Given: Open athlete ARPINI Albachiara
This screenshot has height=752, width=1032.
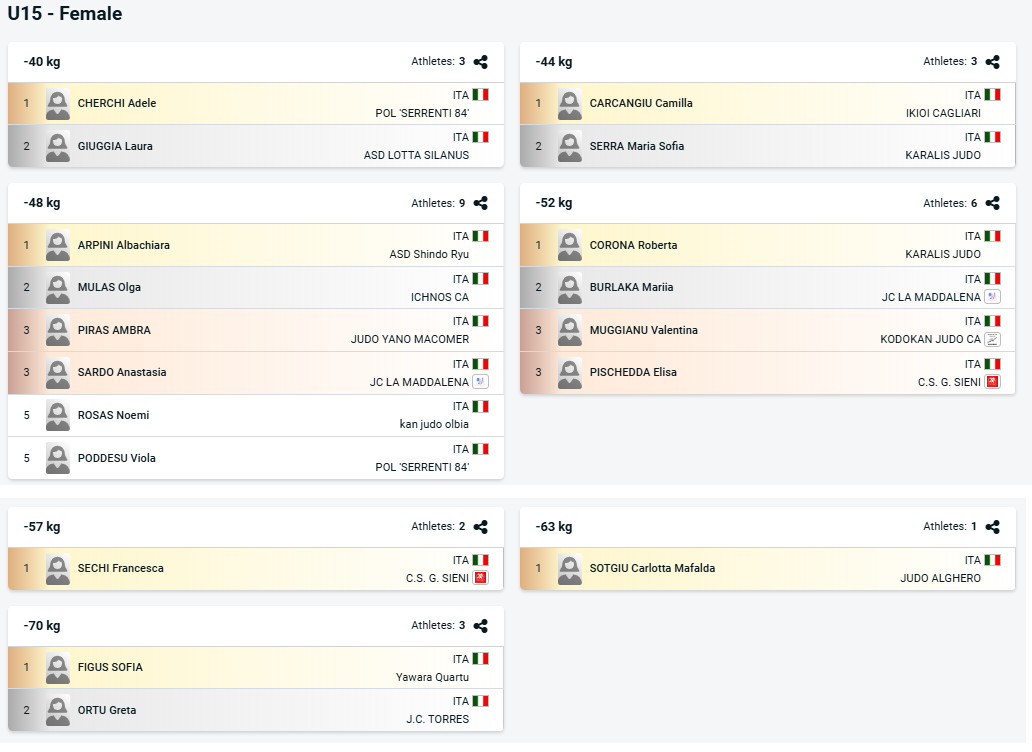Looking at the screenshot, I should 124,245.
